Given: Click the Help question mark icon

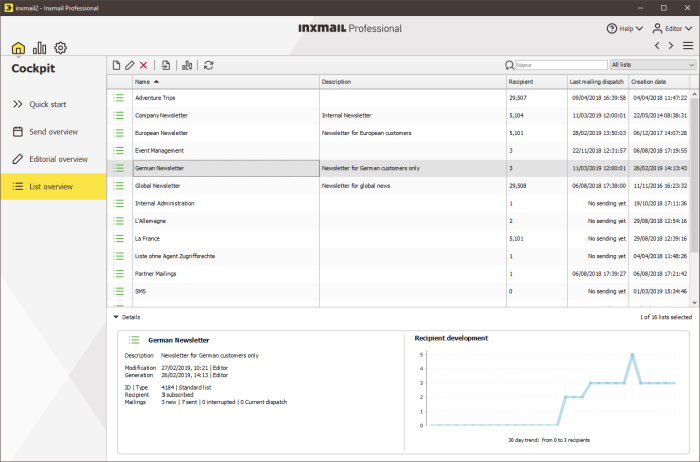Looking at the screenshot, I should (611, 29).
